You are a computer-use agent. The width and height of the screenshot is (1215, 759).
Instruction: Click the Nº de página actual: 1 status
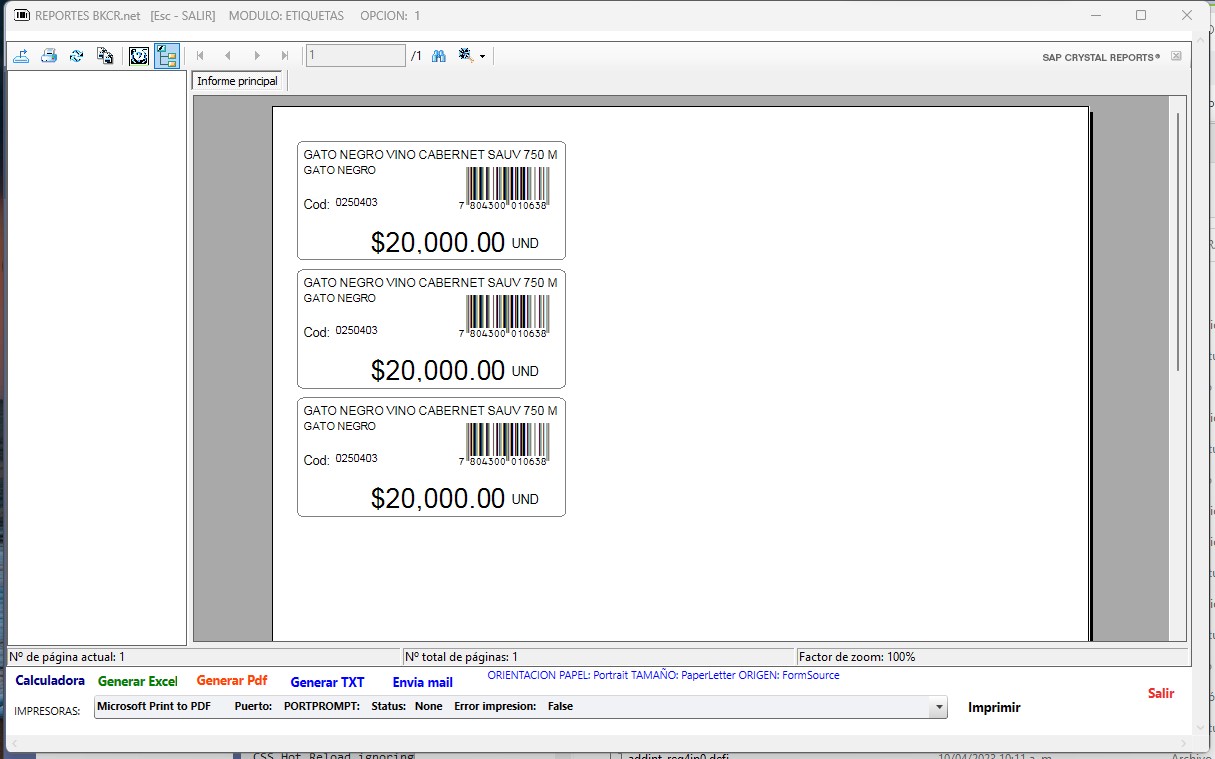(x=68, y=657)
